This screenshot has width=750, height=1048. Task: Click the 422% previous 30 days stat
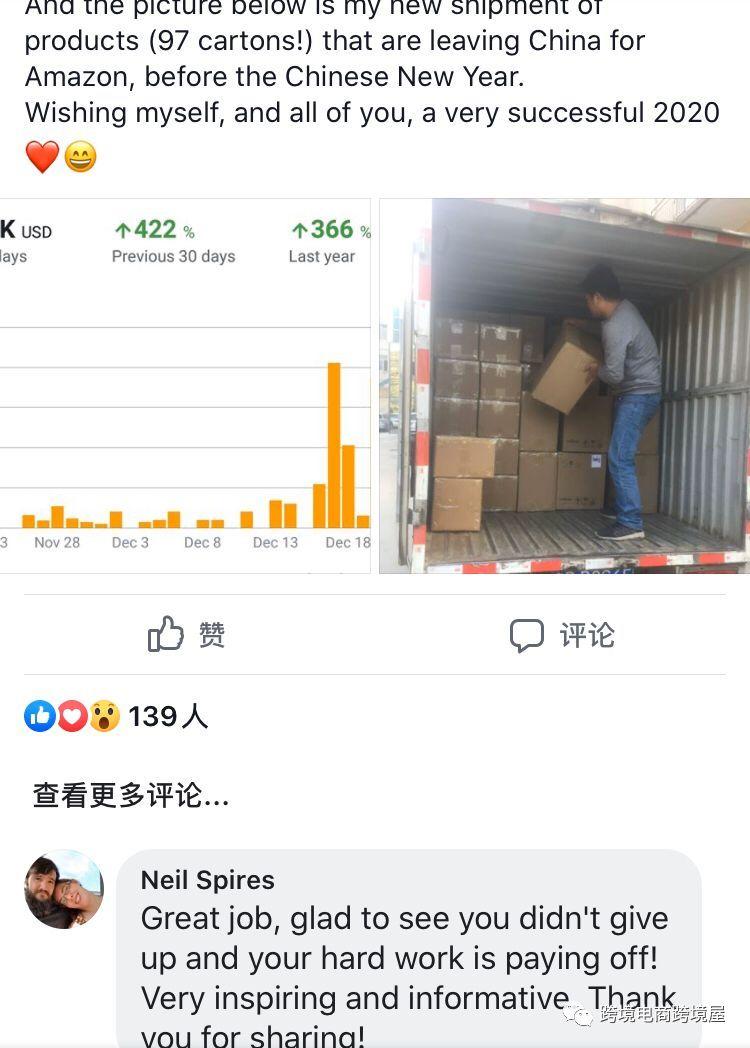tap(173, 241)
